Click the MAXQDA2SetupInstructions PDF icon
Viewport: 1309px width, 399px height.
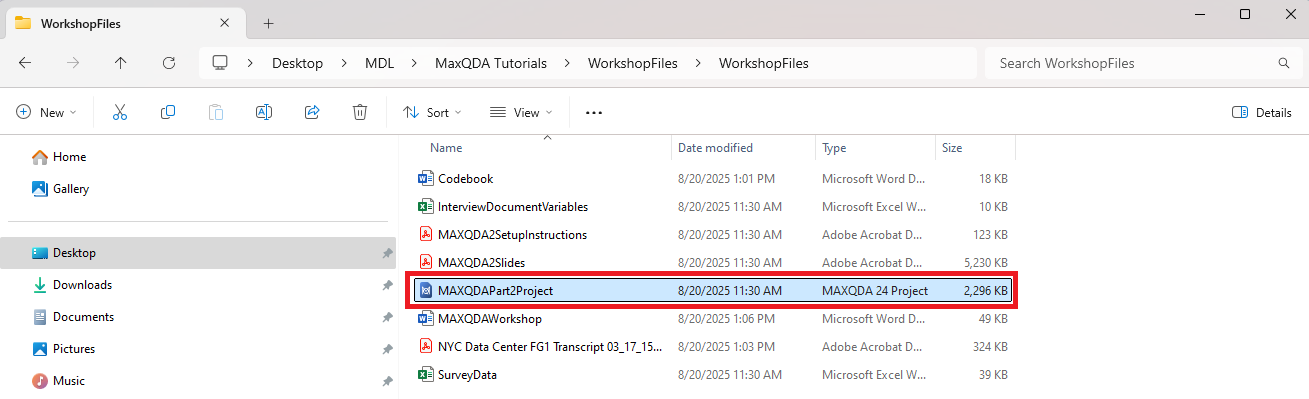pos(425,235)
